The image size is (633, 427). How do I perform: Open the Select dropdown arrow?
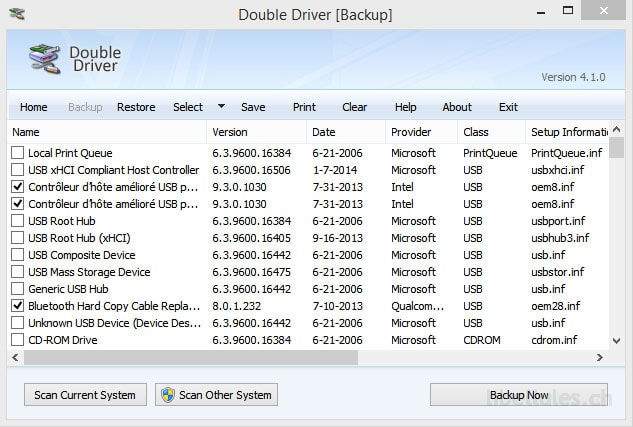(x=221, y=107)
